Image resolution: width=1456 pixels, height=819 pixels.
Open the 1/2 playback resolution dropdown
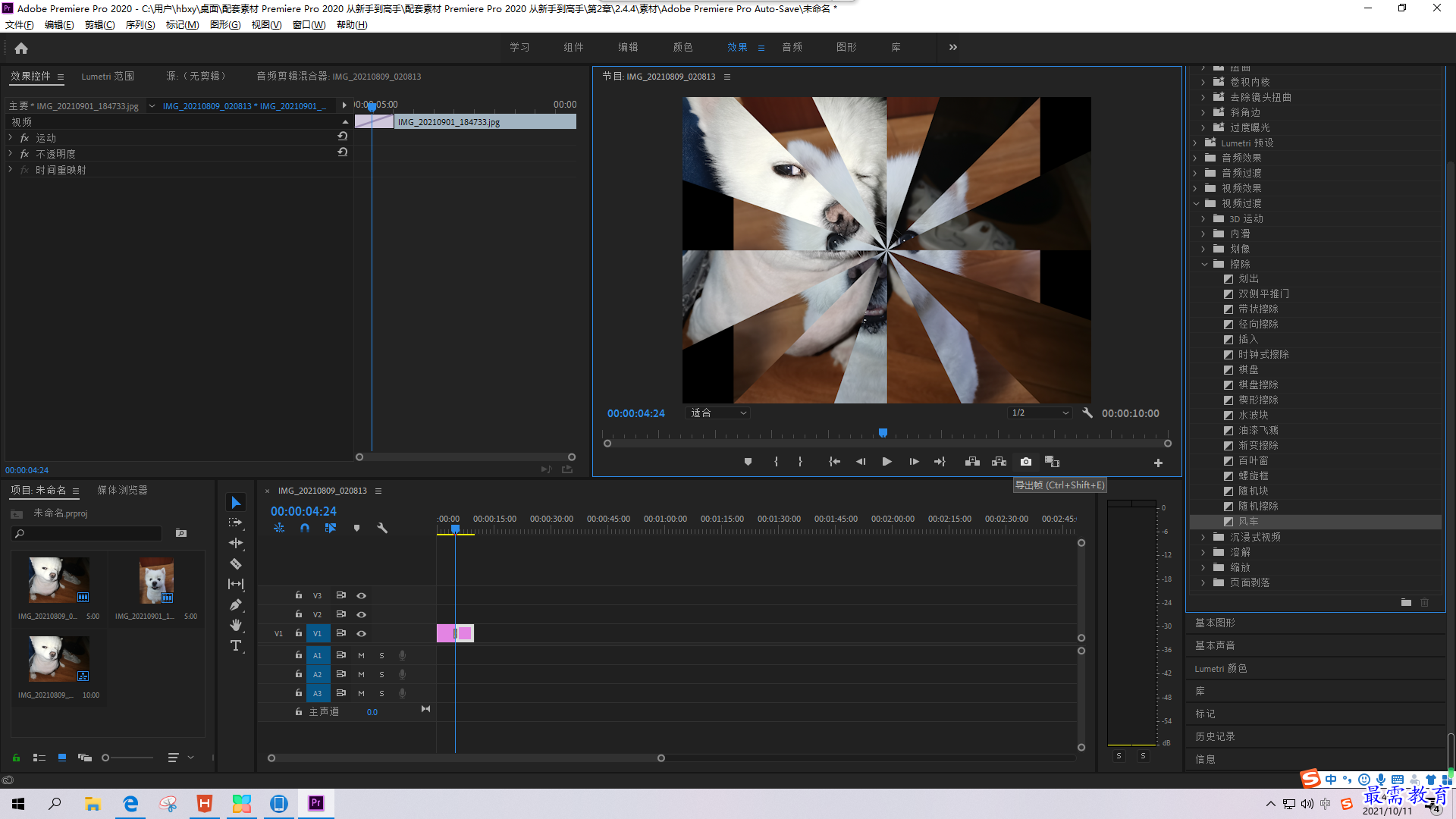(1040, 413)
